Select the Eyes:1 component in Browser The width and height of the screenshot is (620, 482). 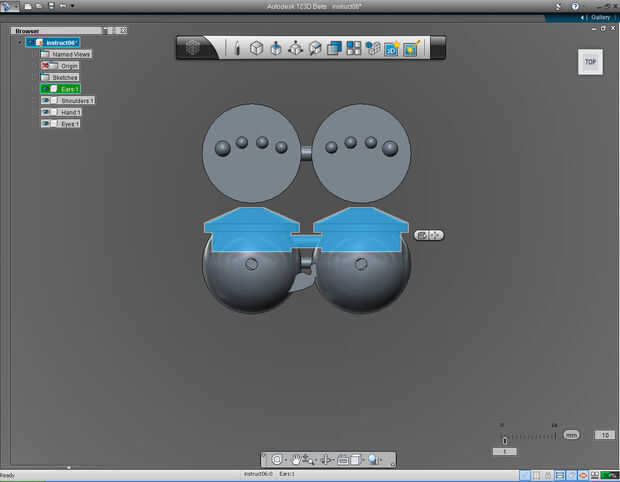coord(60,124)
